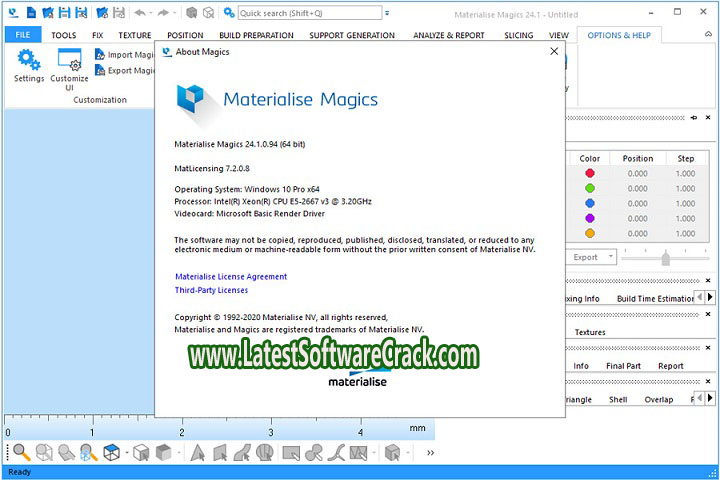
Task: Open the quick access toolbar customize dropdown
Action: 387,13
